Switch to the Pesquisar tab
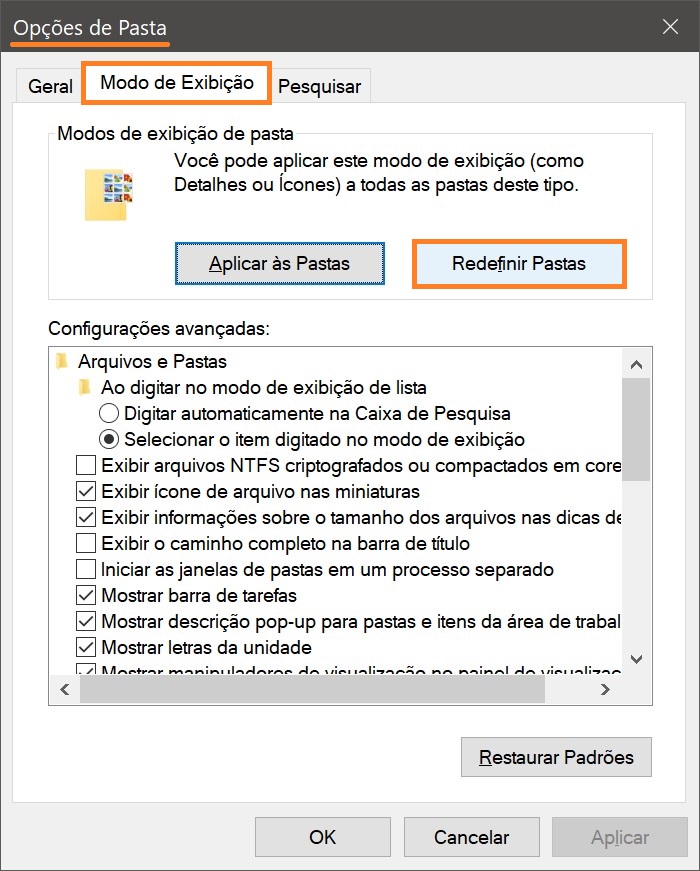This screenshot has width=700, height=871. pos(319,86)
